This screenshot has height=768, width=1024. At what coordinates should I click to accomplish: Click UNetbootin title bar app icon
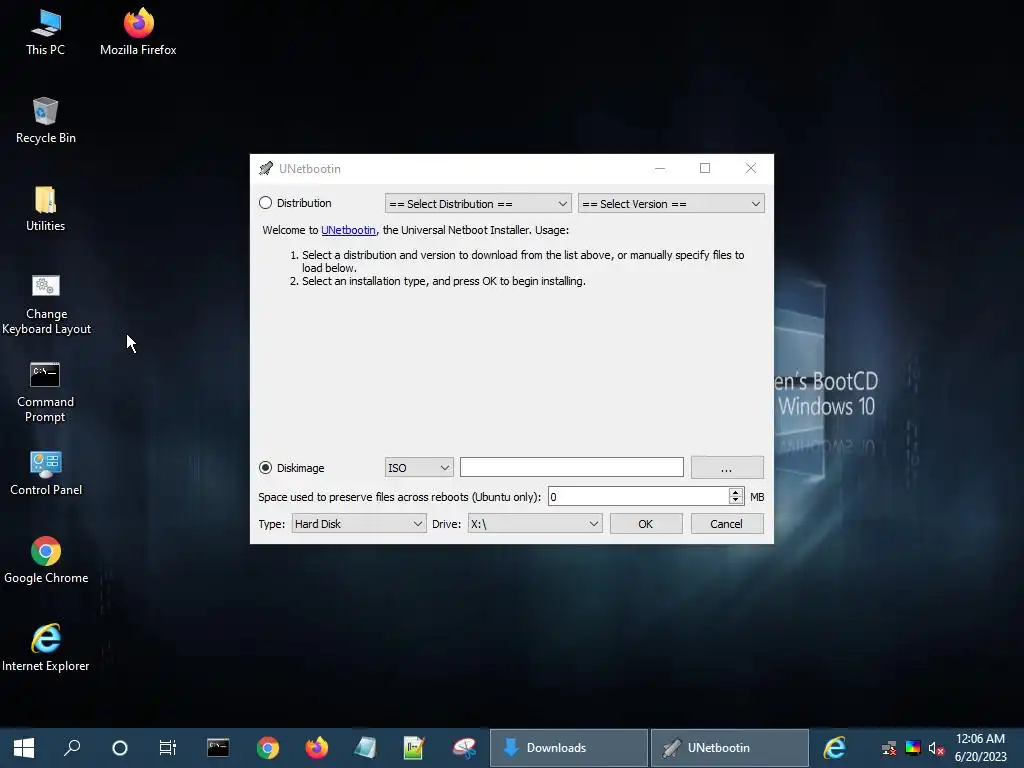pos(266,168)
